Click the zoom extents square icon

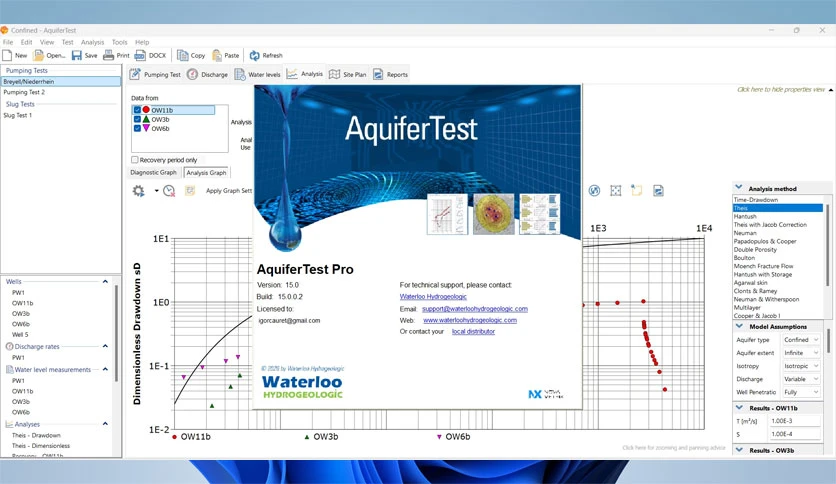[x=616, y=190]
